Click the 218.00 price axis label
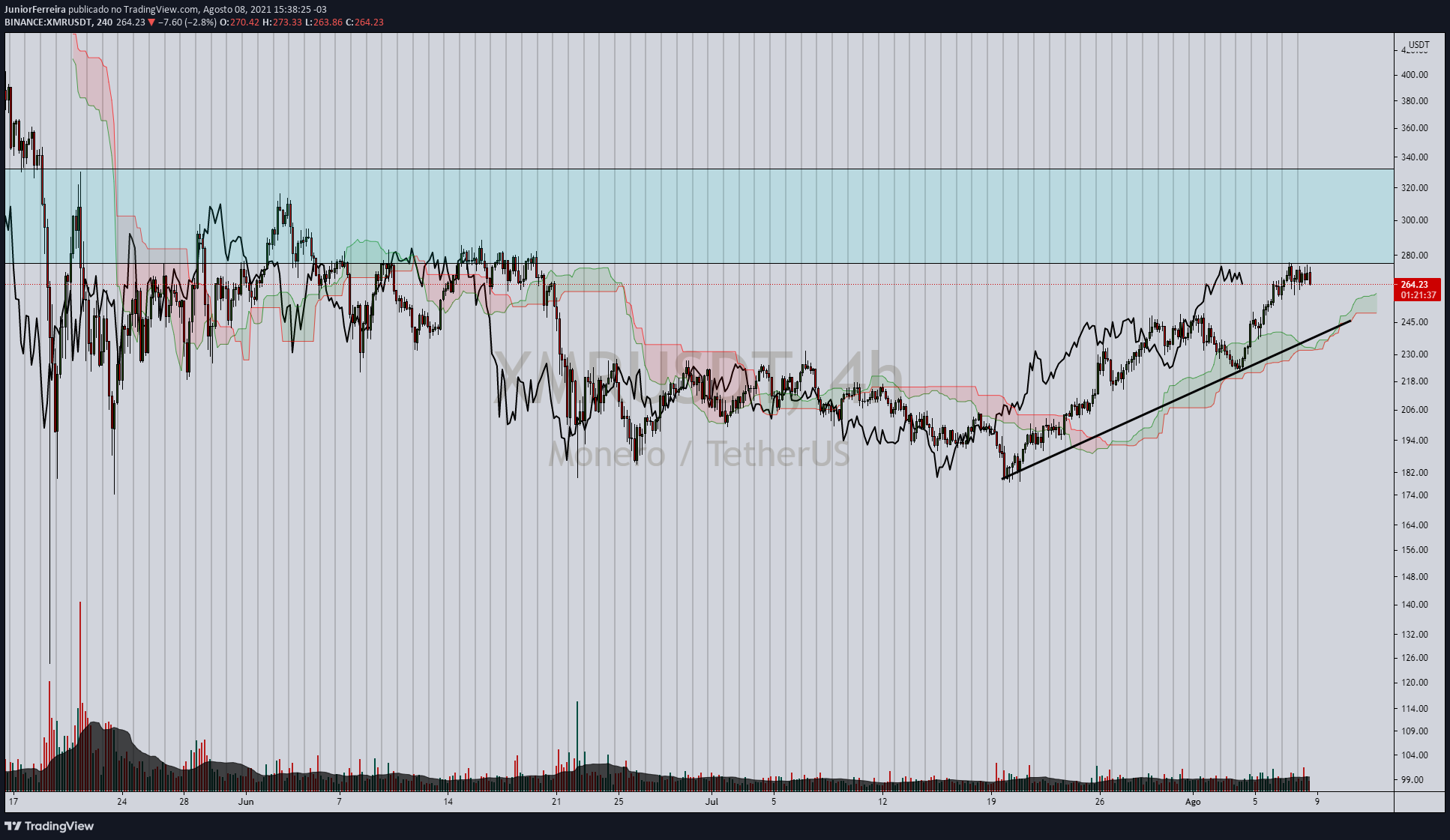The width and height of the screenshot is (1450, 840). click(x=1415, y=381)
